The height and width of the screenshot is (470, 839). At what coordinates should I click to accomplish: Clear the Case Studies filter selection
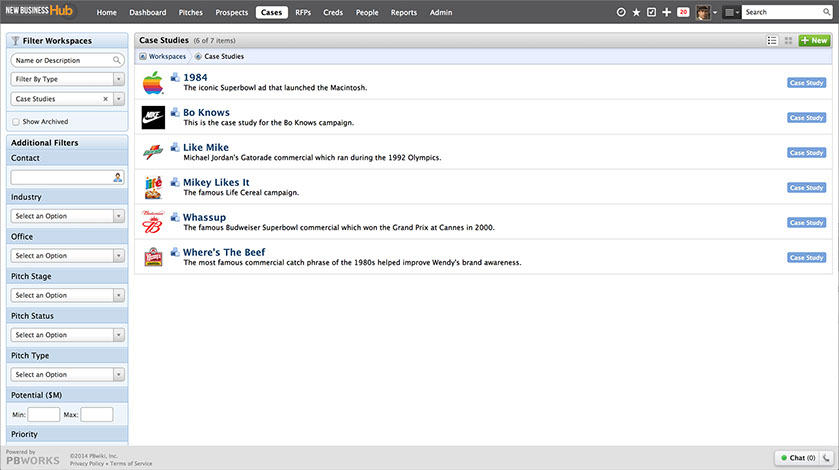click(x=105, y=99)
